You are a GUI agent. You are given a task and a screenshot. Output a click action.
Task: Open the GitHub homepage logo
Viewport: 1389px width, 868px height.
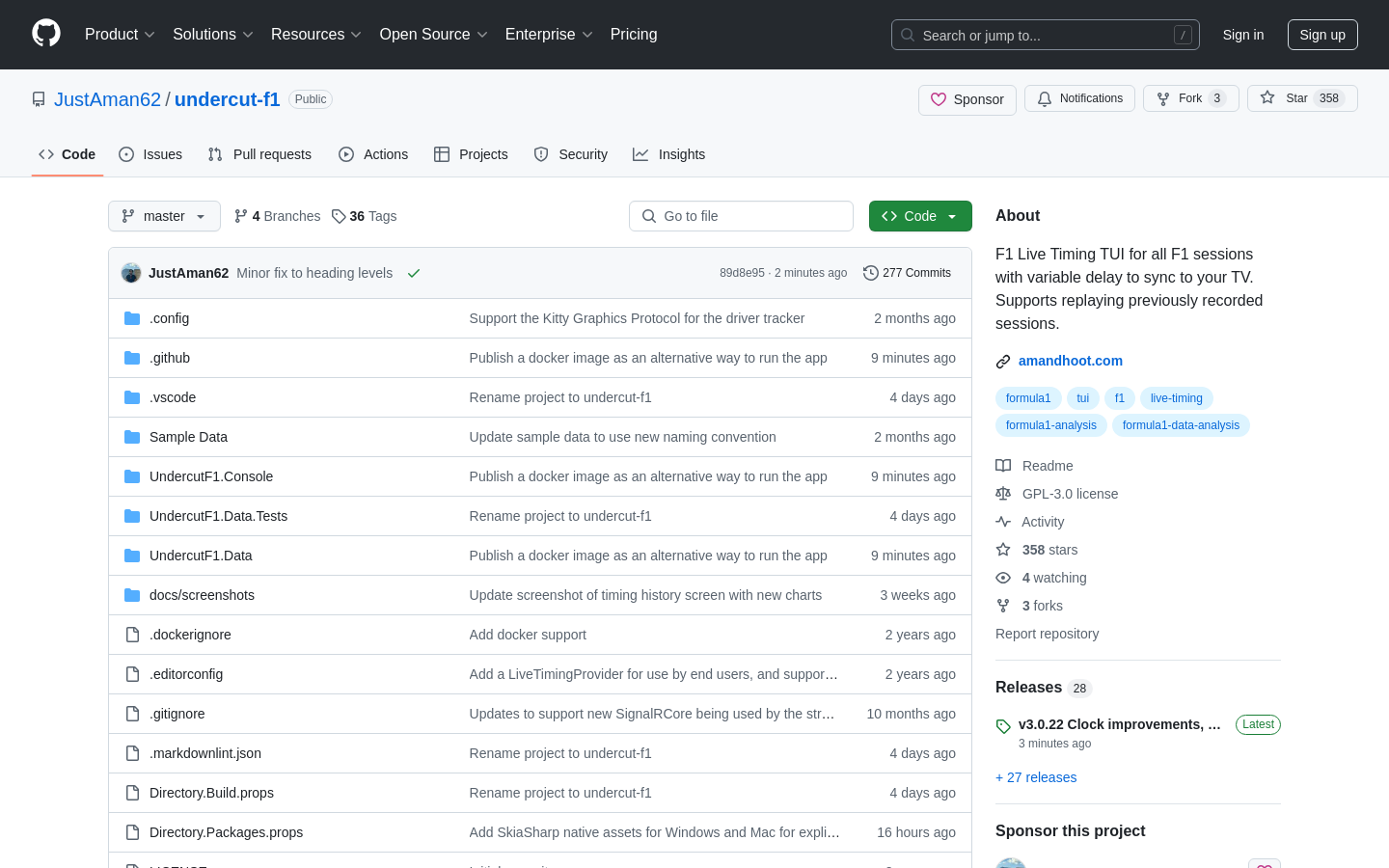(46, 34)
